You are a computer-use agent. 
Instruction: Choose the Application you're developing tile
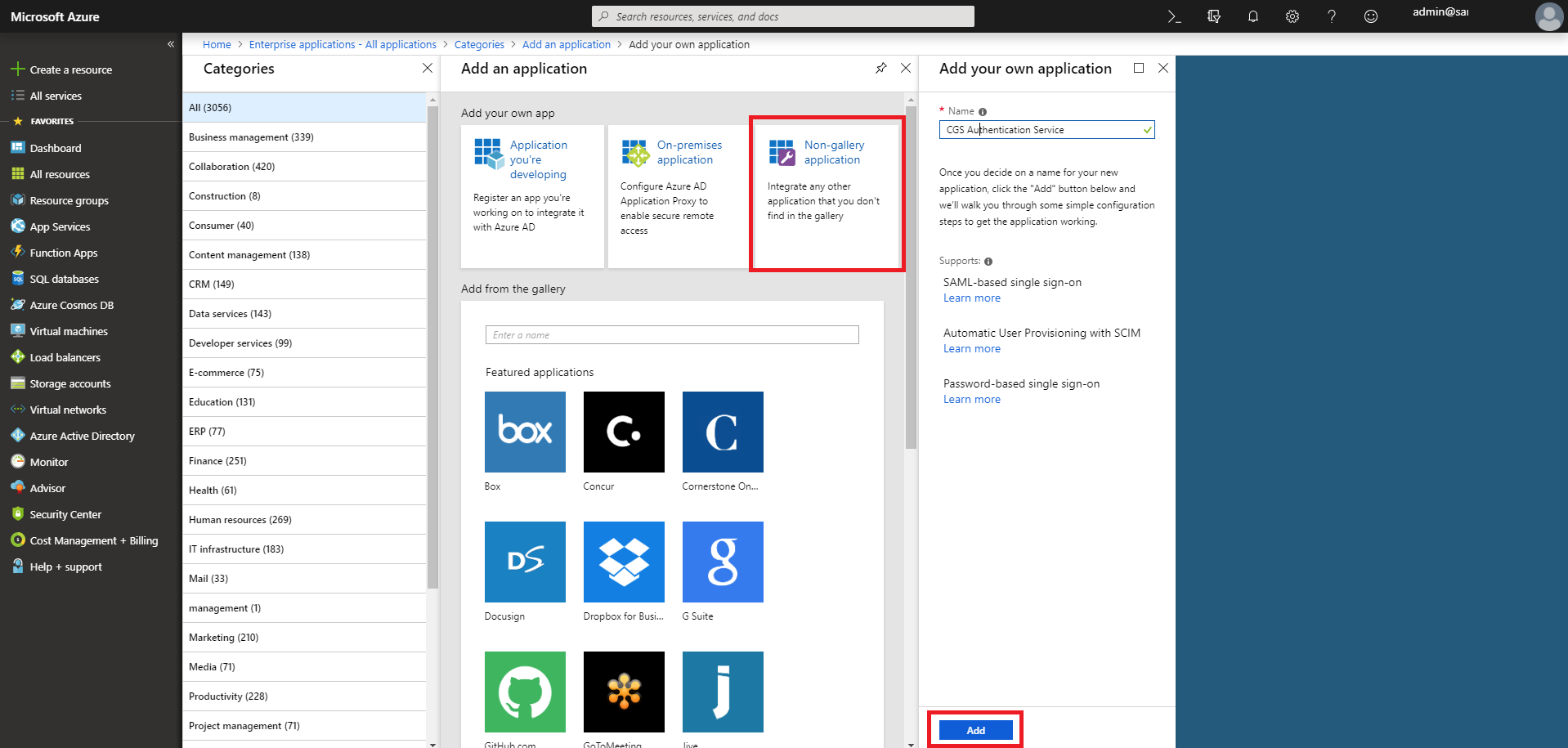click(532, 196)
